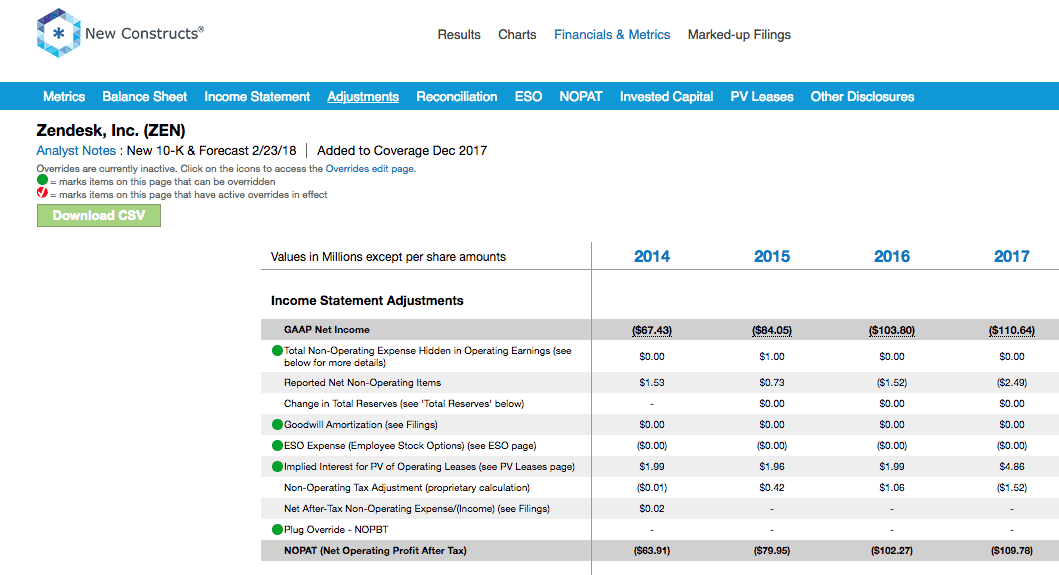Click the $0.02 Net After-Tax value
The width and height of the screenshot is (1059, 575).
click(x=652, y=508)
